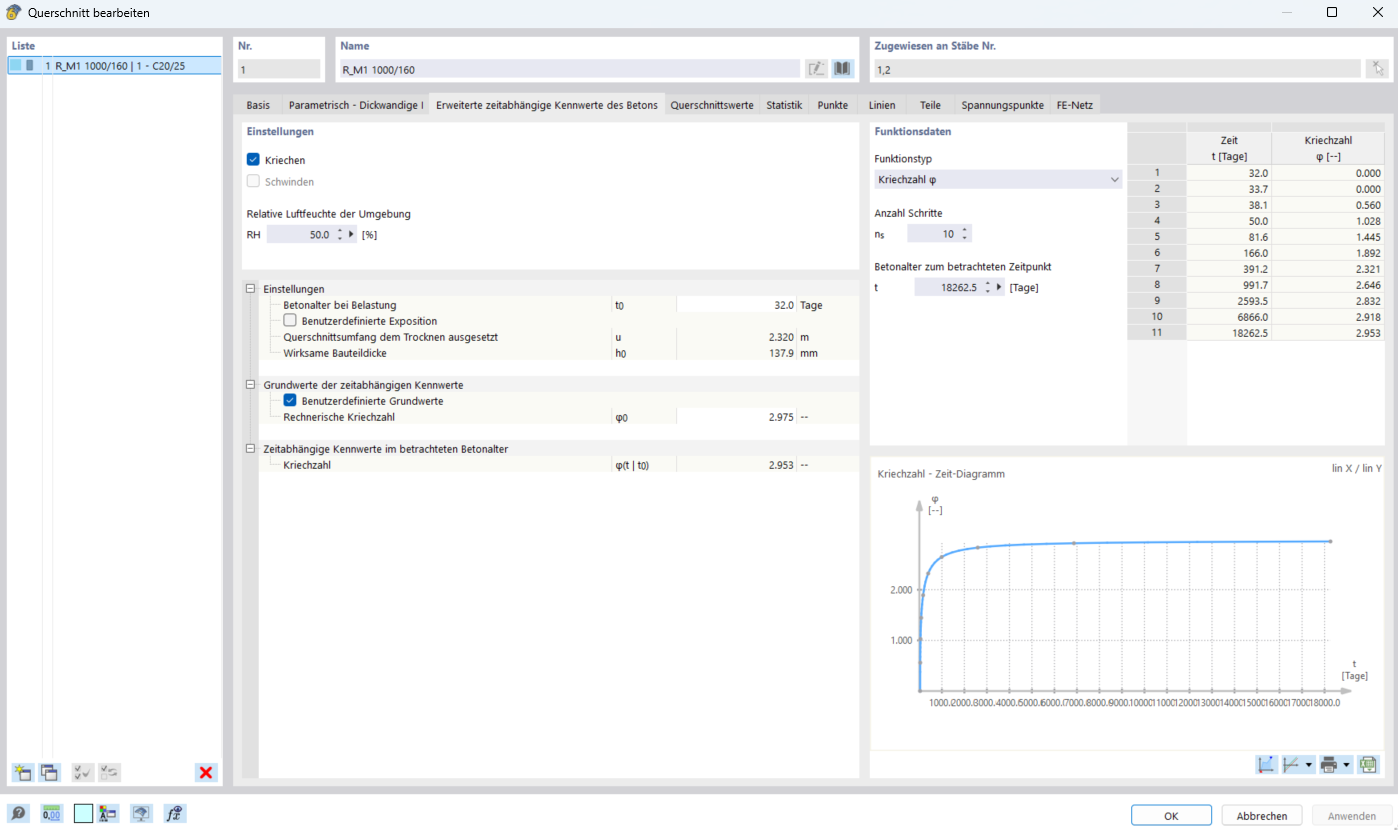The image size is (1398, 830).
Task: Click the Abbrechen button
Action: 1262,816
